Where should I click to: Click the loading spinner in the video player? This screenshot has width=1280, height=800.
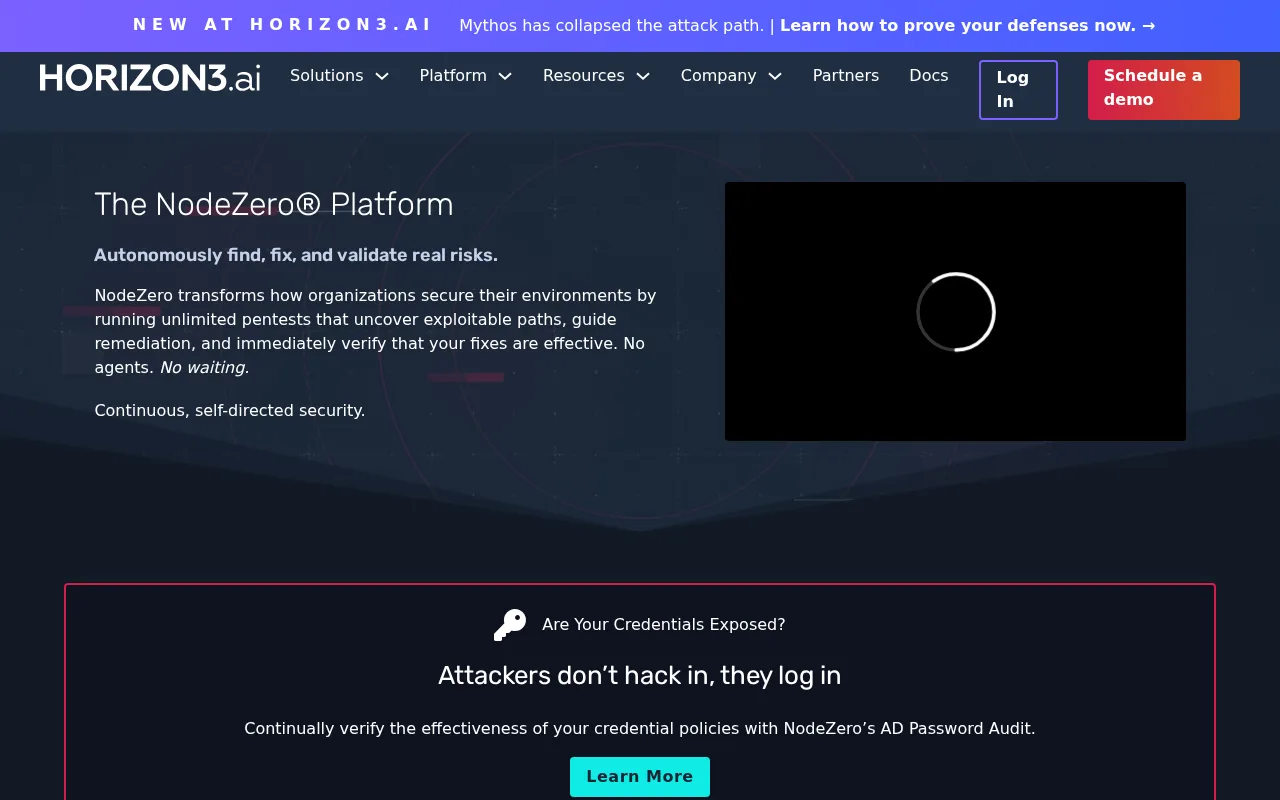(956, 312)
